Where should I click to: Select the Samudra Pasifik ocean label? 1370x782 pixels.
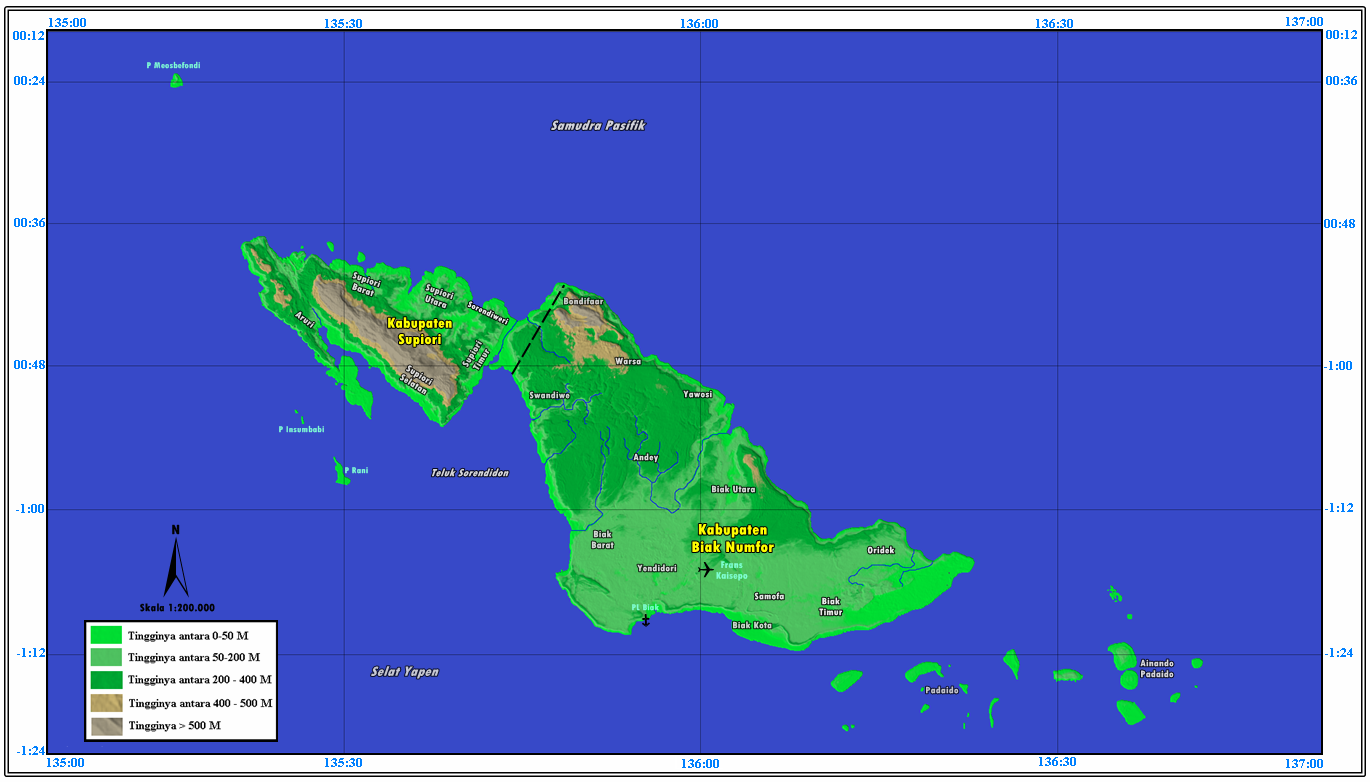[597, 125]
